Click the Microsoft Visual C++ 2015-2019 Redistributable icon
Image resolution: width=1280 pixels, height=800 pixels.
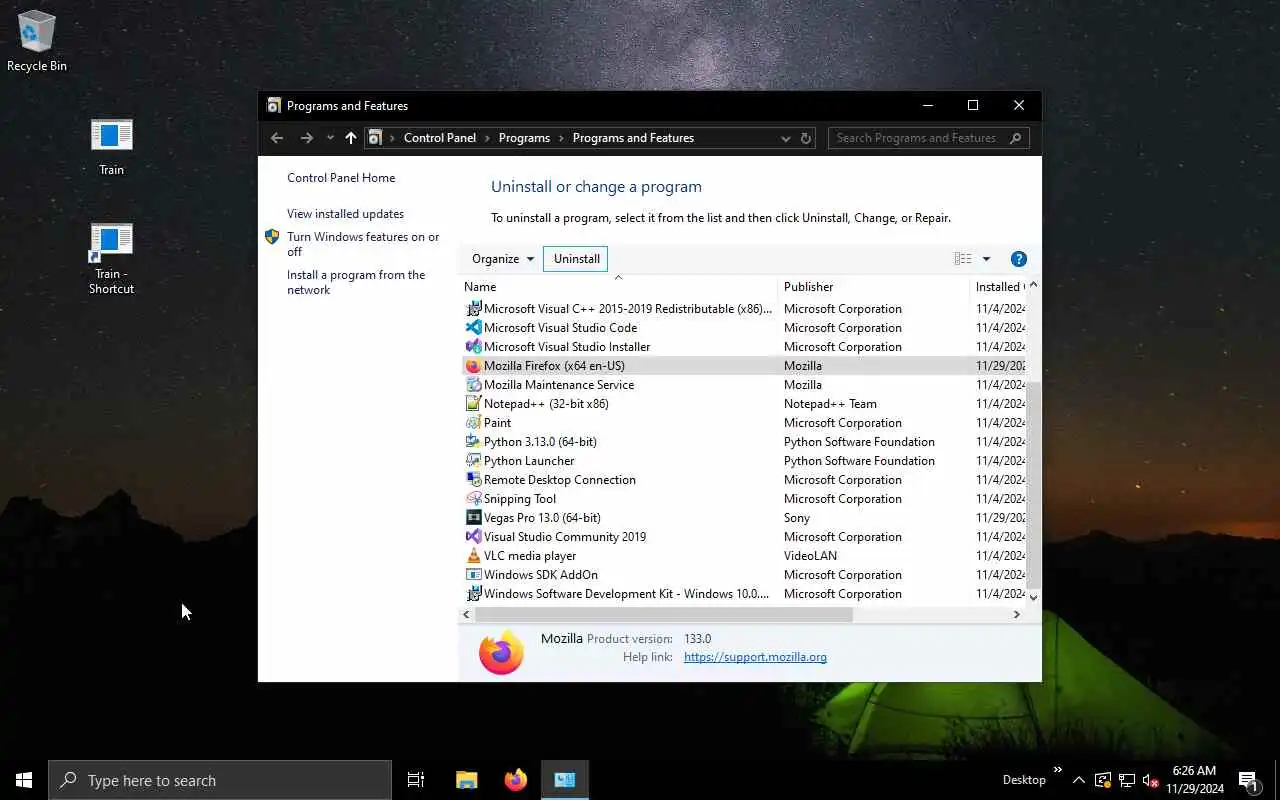pos(474,309)
